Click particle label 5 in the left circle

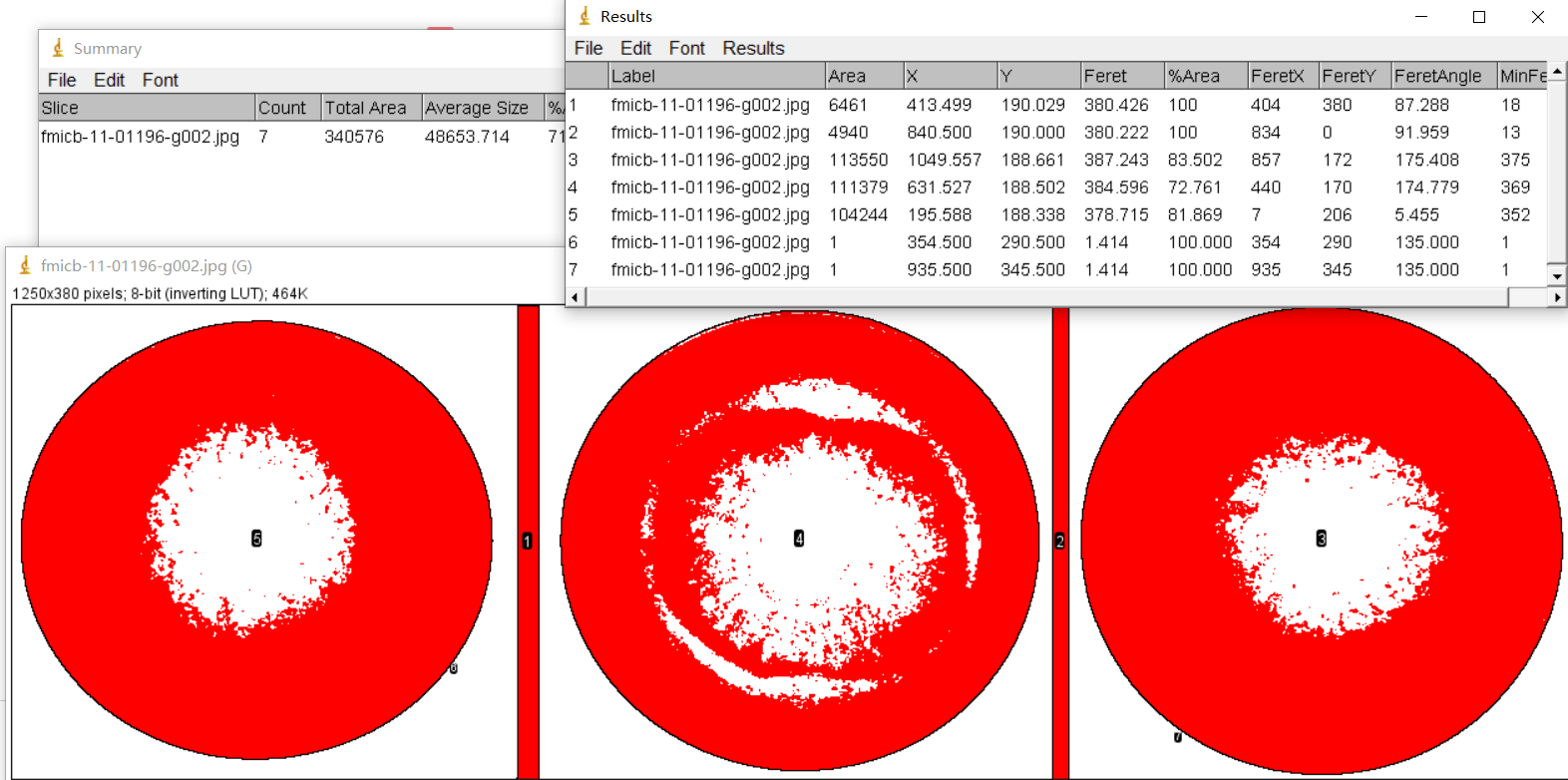(256, 539)
